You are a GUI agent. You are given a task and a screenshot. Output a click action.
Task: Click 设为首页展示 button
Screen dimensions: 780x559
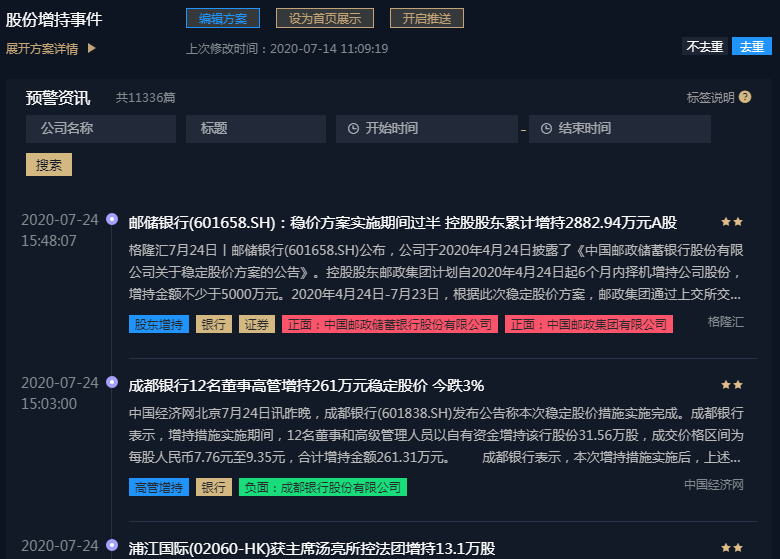point(325,18)
